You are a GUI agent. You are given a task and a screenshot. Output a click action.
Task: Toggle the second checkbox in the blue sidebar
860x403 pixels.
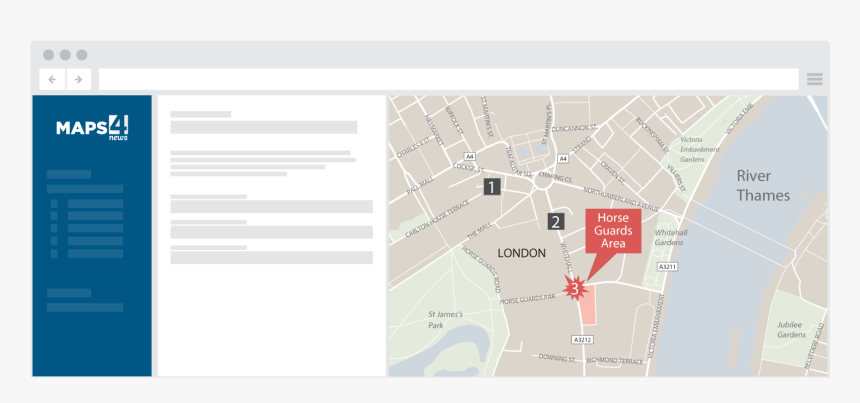click(x=54, y=216)
